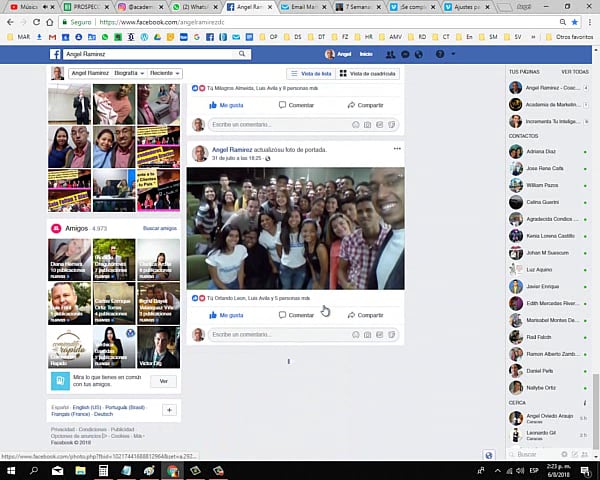The height and width of the screenshot is (480, 600).
Task: Click bookmark star icon in address bar
Action: tap(574, 22)
